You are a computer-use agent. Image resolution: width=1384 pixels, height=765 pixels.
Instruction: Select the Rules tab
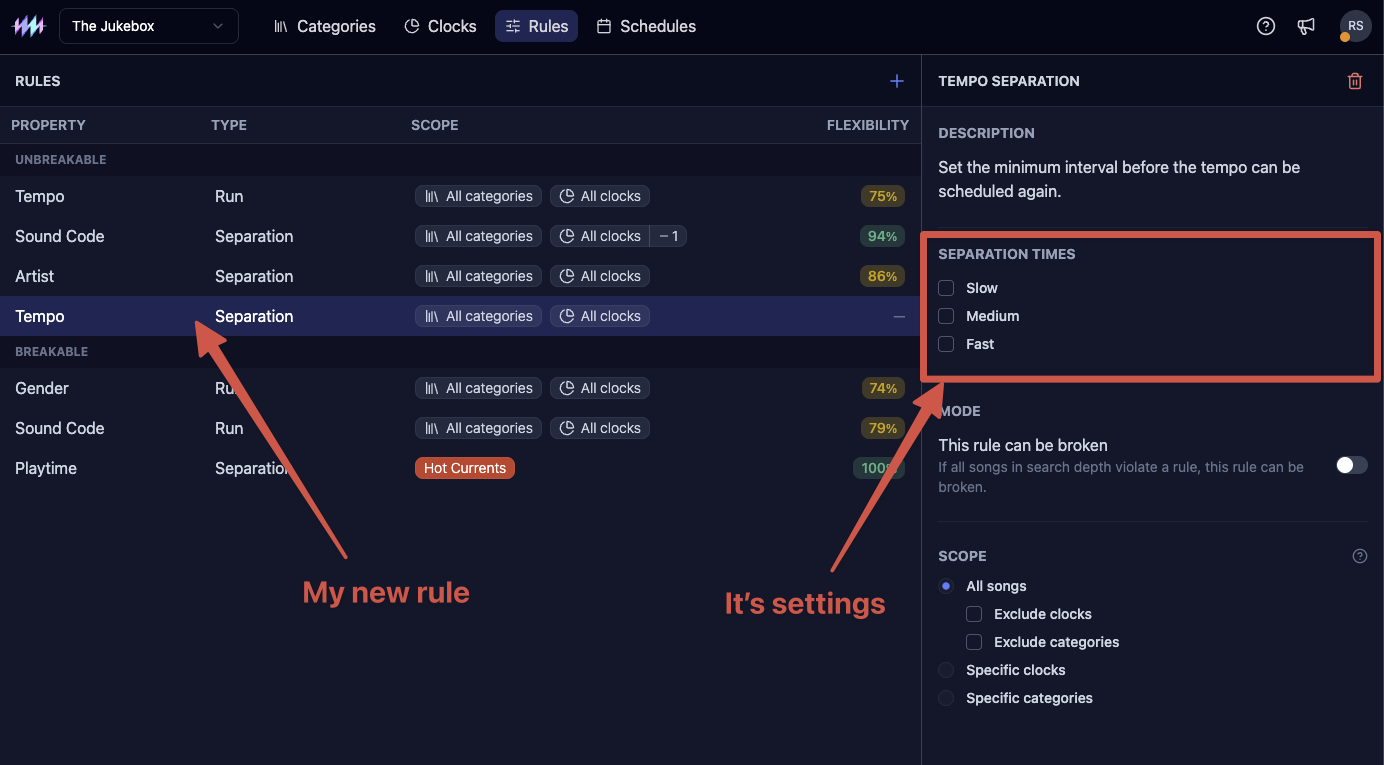537,26
